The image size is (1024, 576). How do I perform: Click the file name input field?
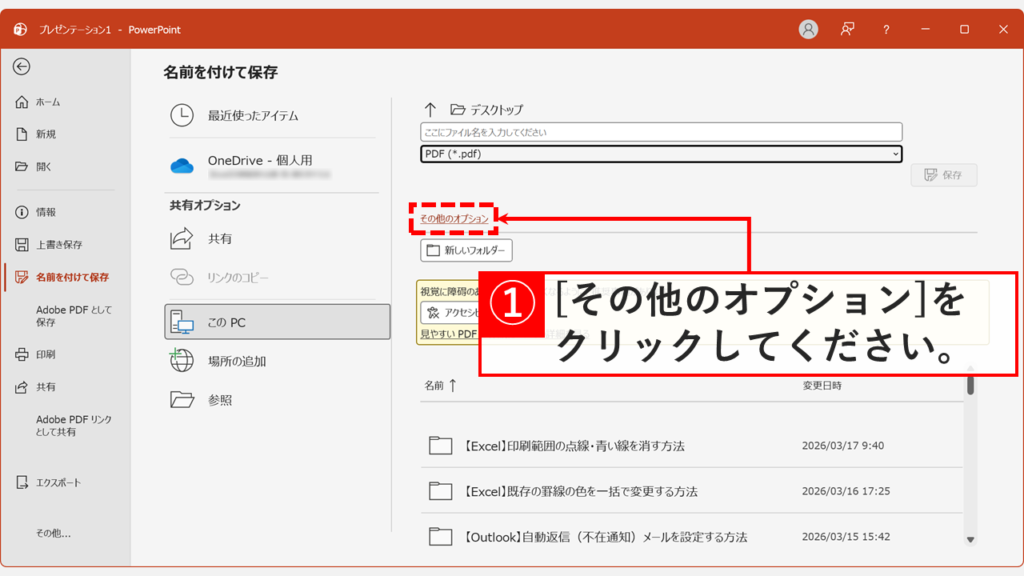(x=660, y=131)
